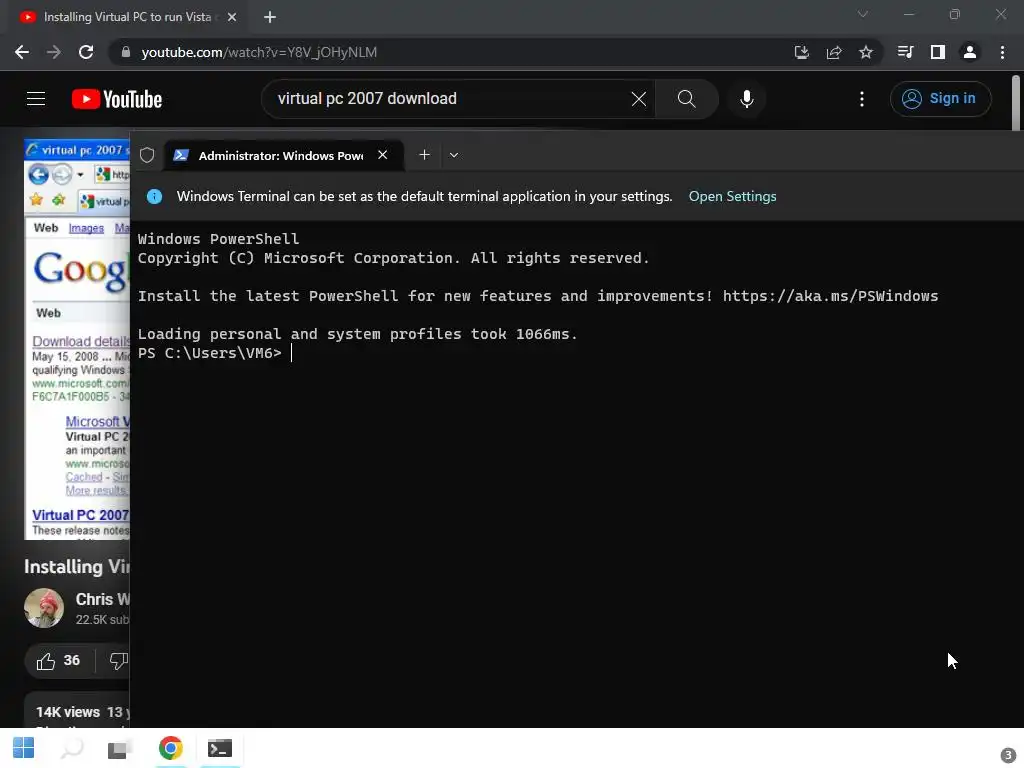The height and width of the screenshot is (768, 1024).
Task: Click the PowerShell command prompt line
Action: (216, 353)
